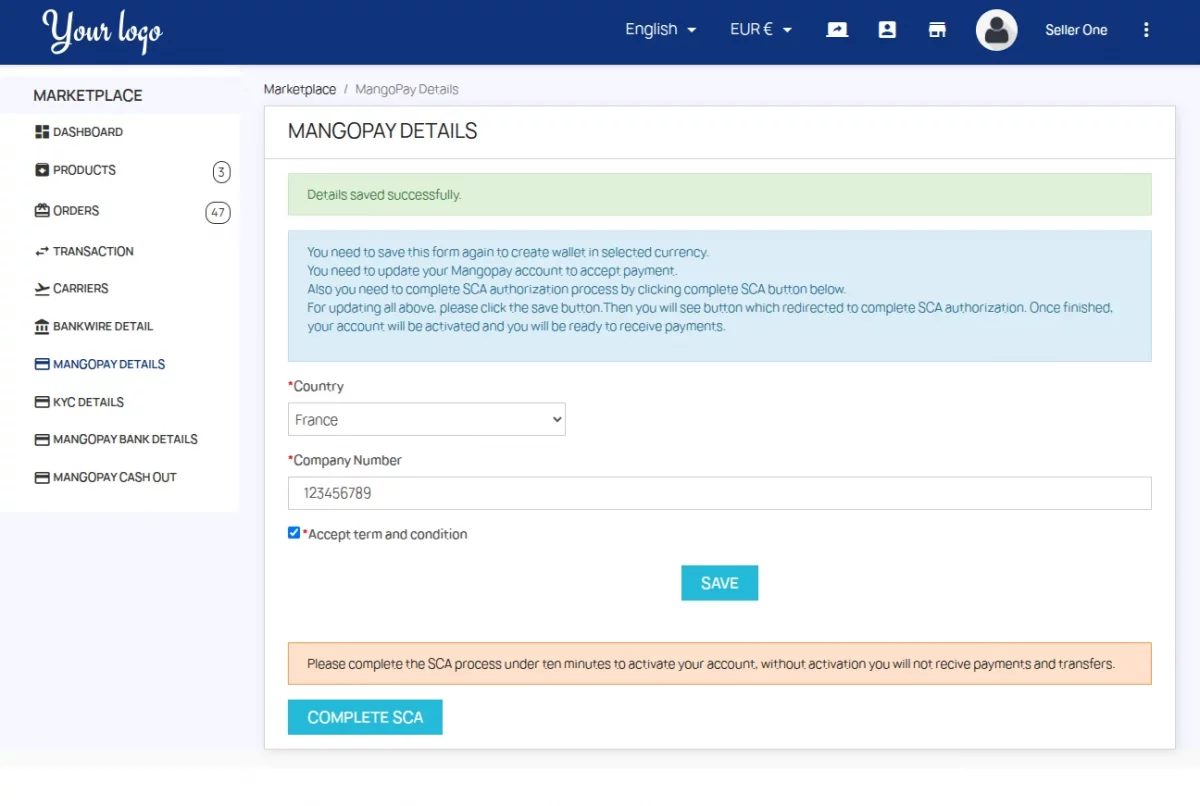Image resolution: width=1200 pixels, height=806 pixels.
Task: Open the Transaction section icon
Action: 42,251
